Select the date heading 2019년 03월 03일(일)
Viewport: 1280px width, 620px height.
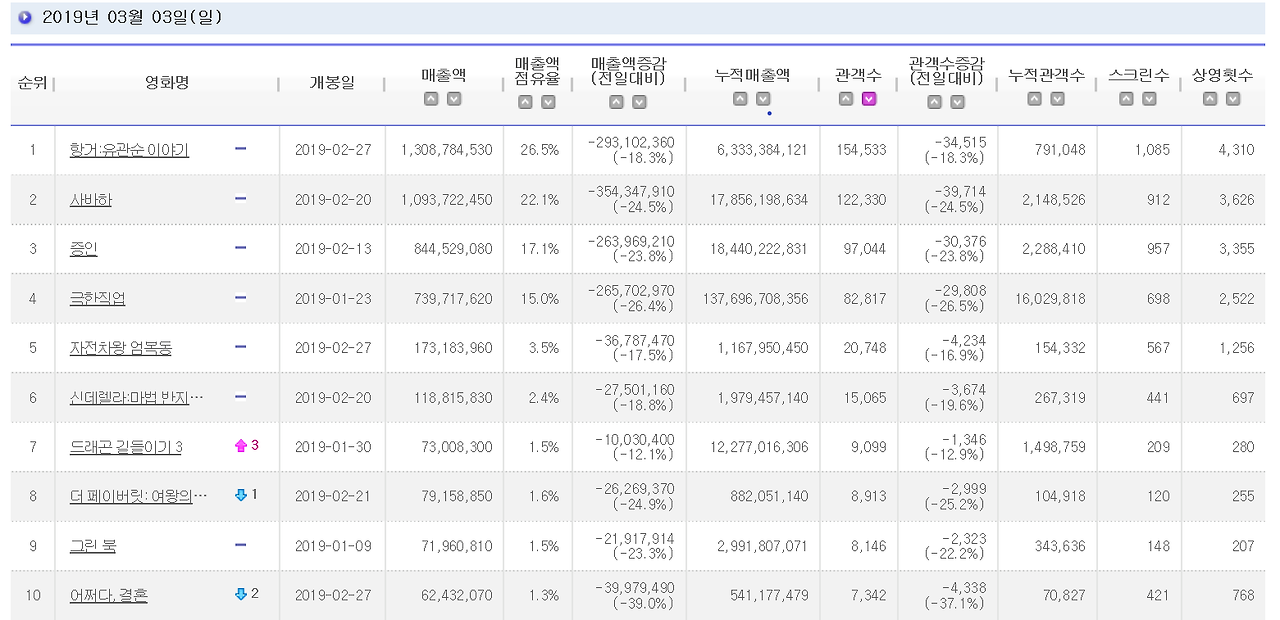point(132,17)
